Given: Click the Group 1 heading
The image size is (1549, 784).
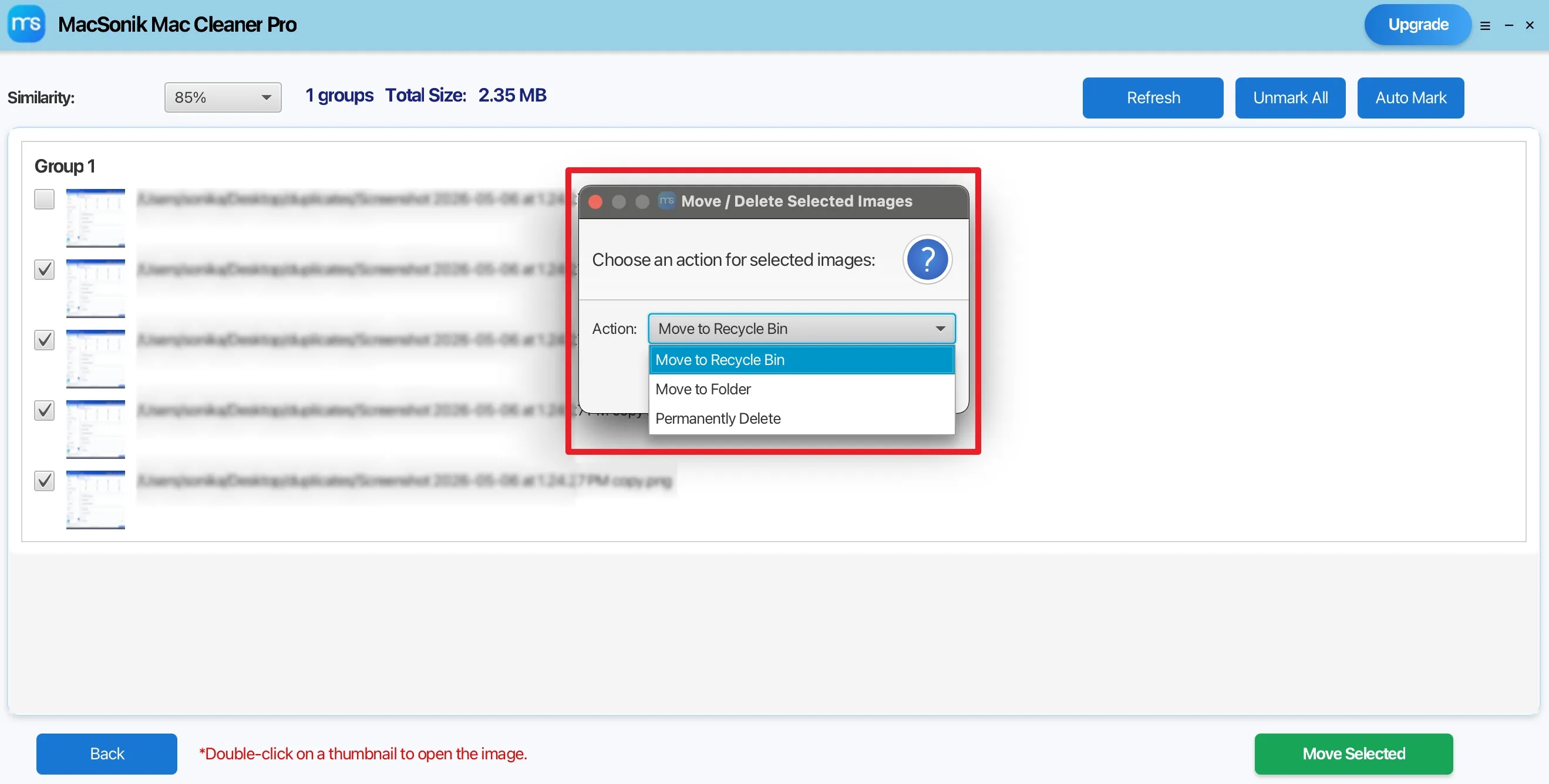Looking at the screenshot, I should click(65, 167).
